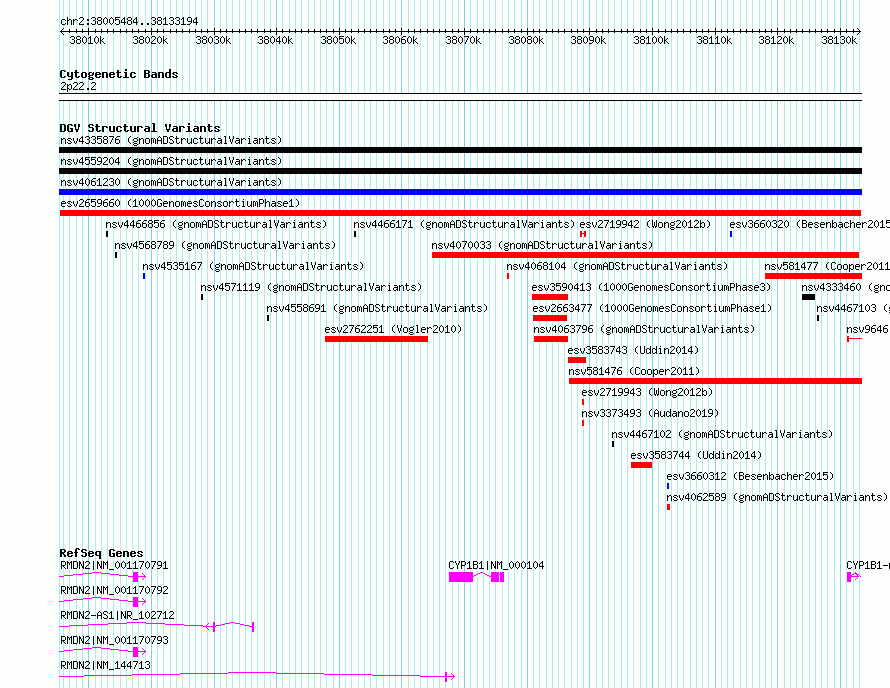890x688 pixels.
Task: Click the chr2:38005484..38133194 region label
Action: [129, 21]
